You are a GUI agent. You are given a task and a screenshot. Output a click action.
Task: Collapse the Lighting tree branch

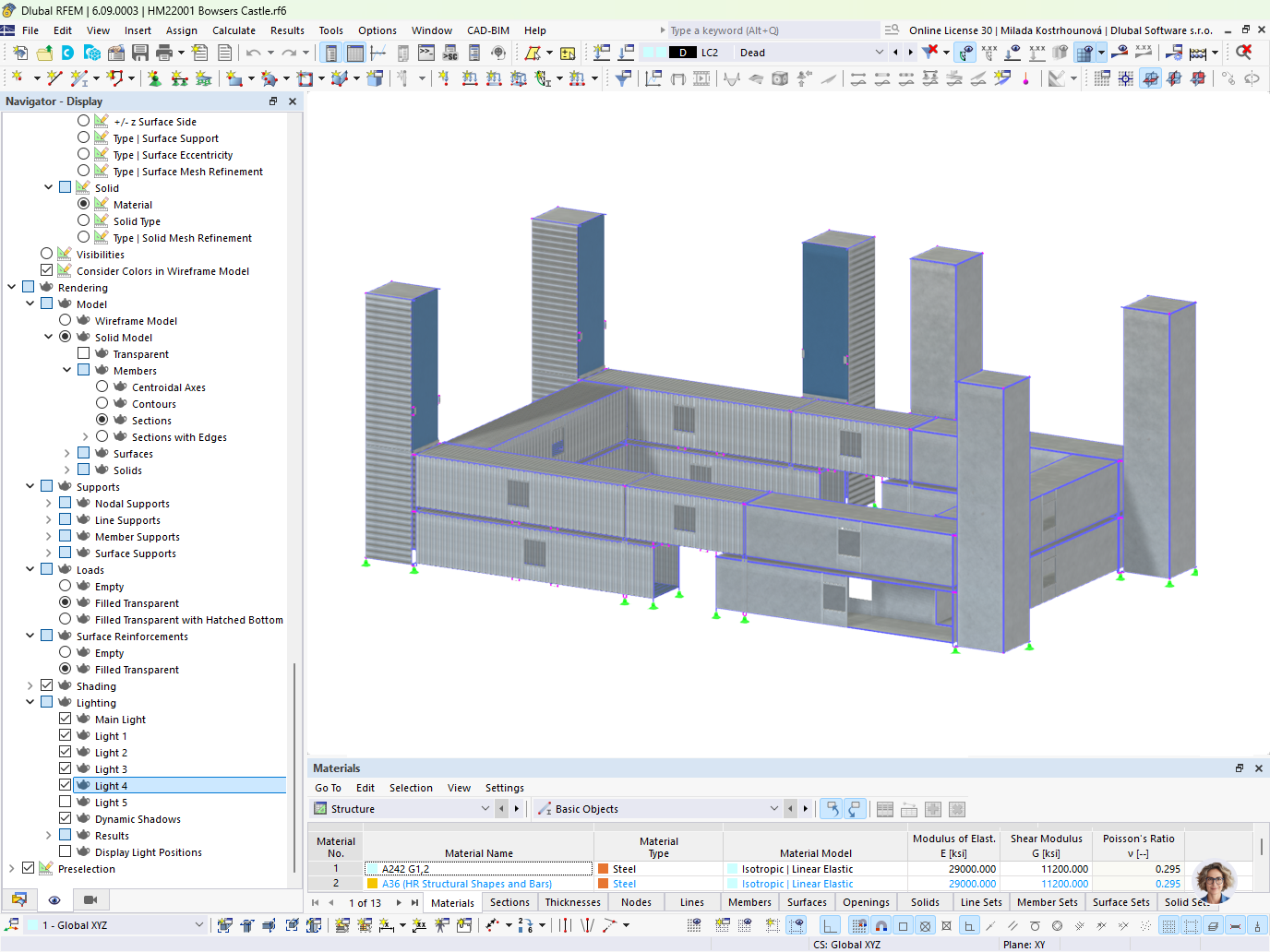click(30, 701)
